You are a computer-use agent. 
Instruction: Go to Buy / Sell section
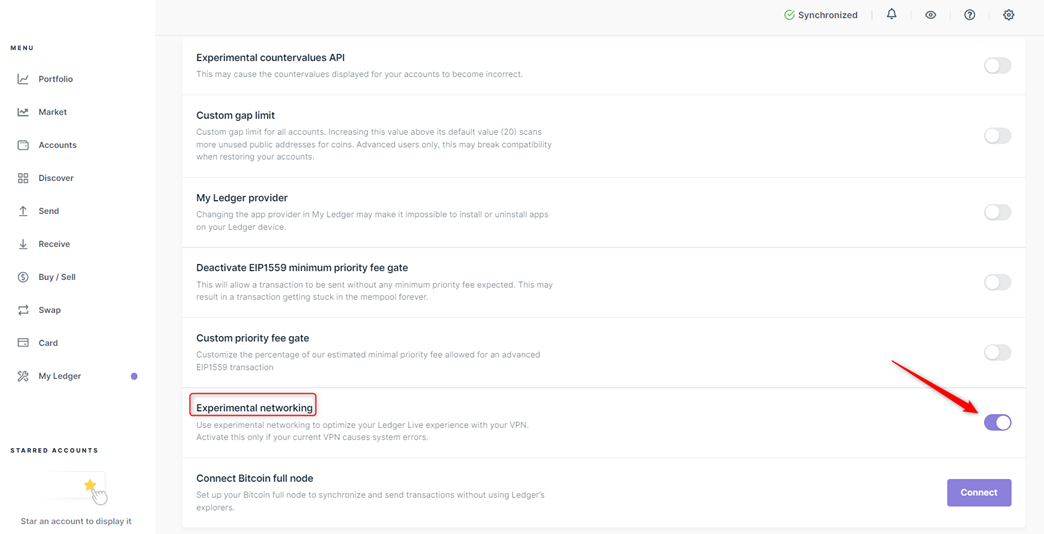point(56,277)
